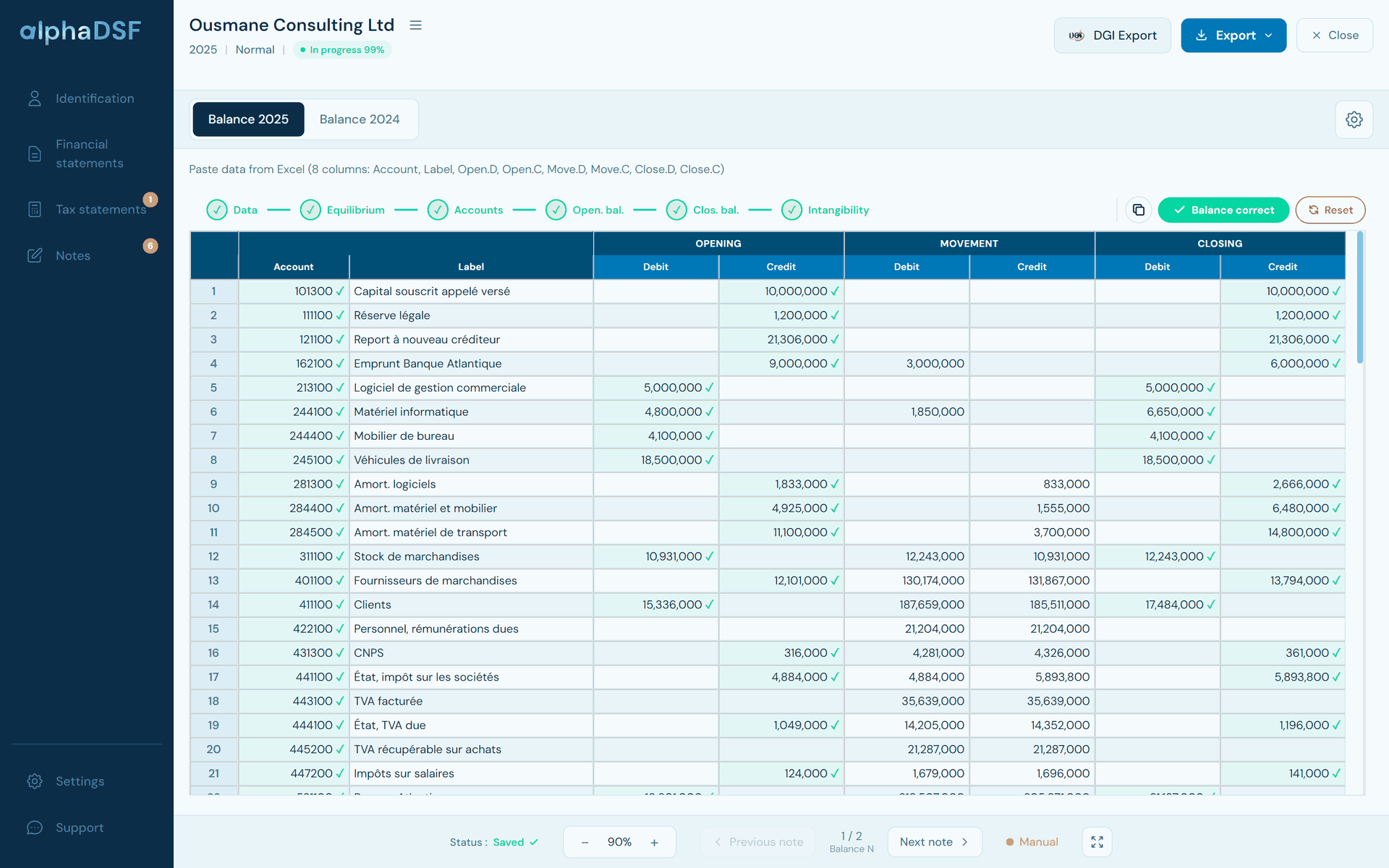Open table settings gear icon
This screenshot has height=868, width=1389.
click(1354, 119)
